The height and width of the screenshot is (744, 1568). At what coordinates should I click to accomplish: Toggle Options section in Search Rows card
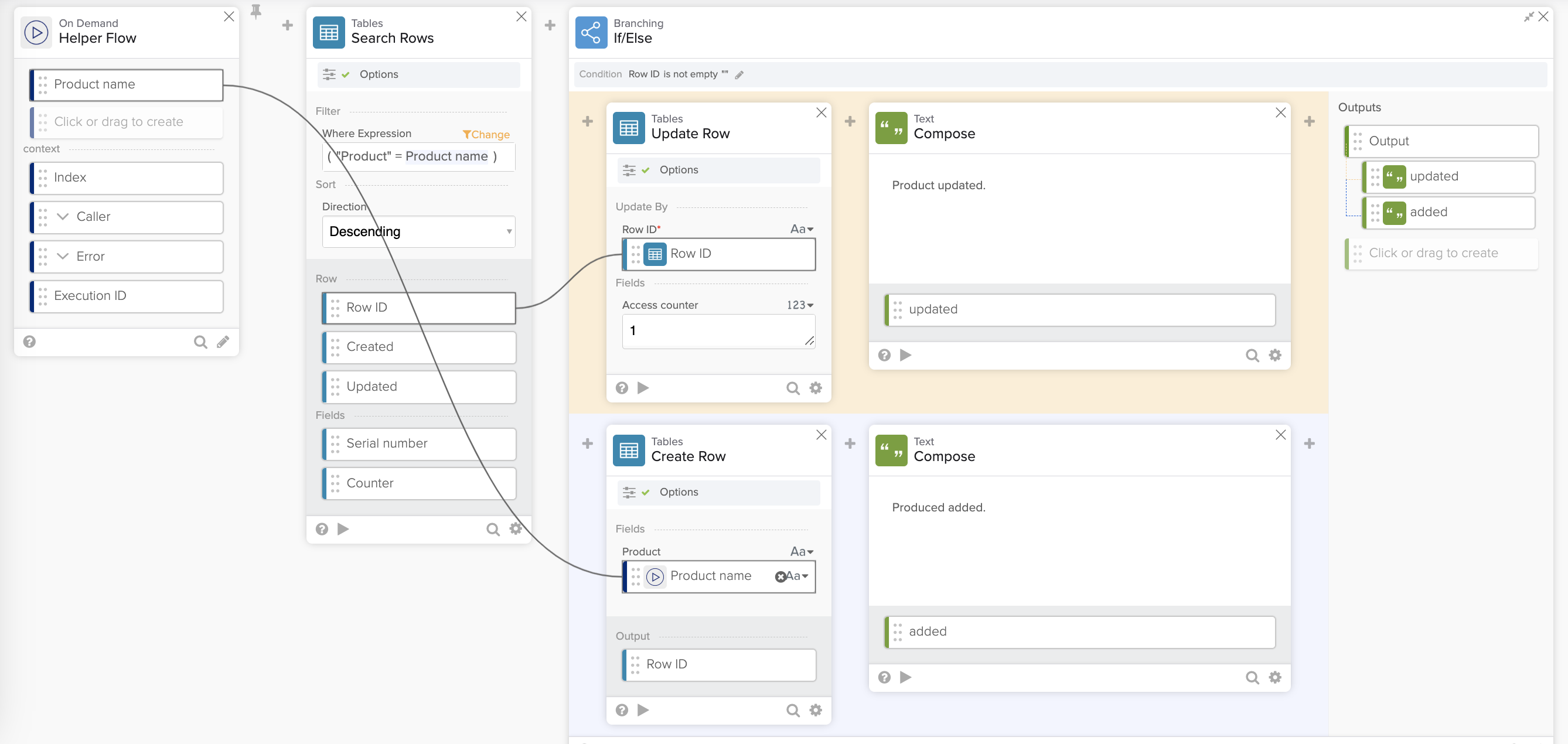pos(378,74)
